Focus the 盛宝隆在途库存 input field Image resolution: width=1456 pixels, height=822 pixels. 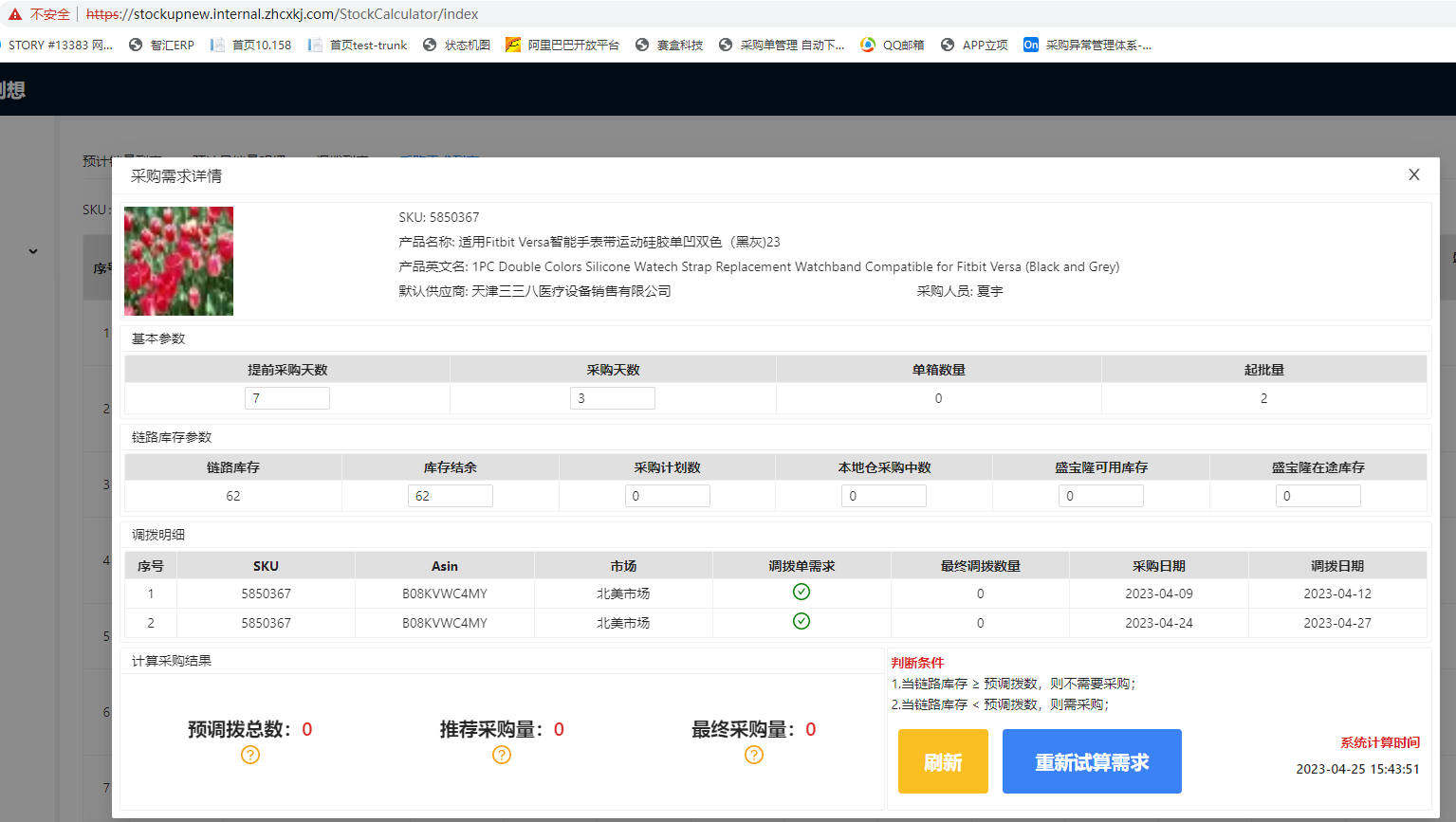(1318, 496)
